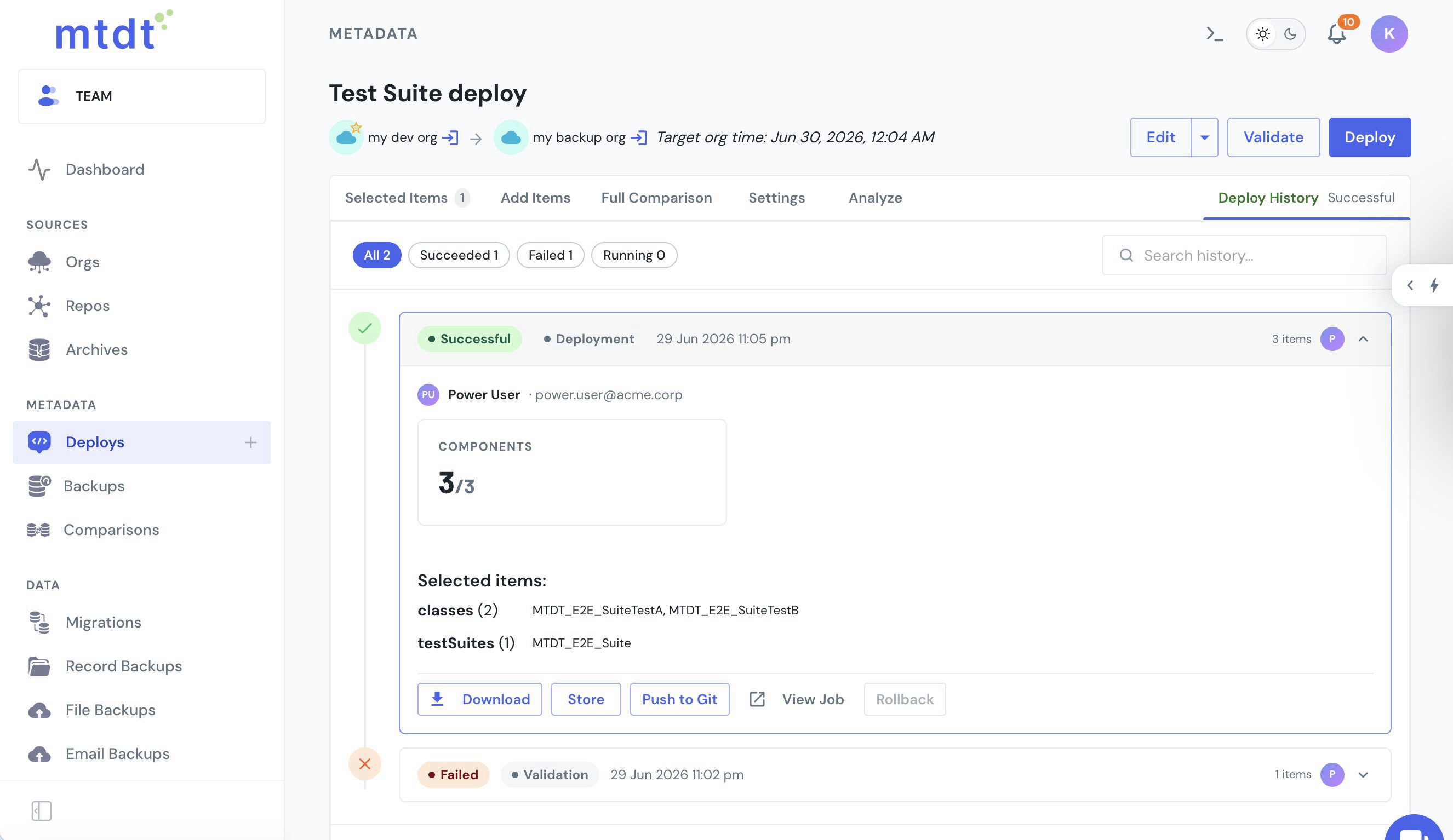Focus the Search history field
Image resolution: width=1453 pixels, height=840 pixels.
1244,255
